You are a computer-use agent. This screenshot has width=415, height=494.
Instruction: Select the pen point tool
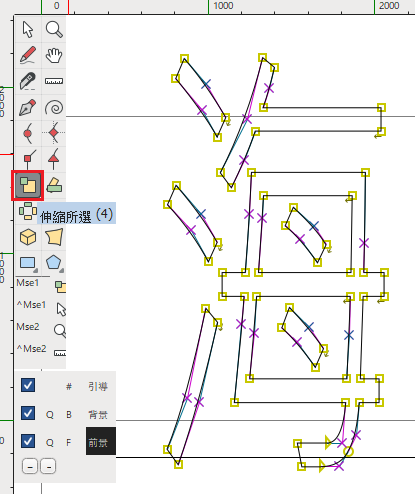point(28,107)
